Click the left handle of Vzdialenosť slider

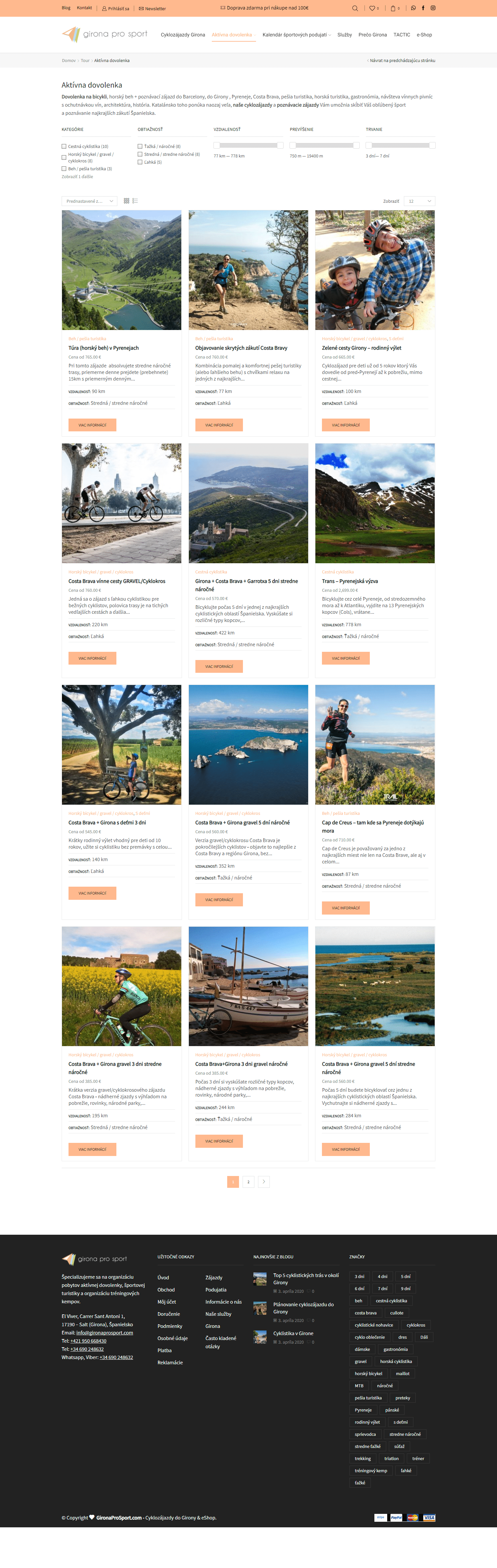(x=217, y=145)
